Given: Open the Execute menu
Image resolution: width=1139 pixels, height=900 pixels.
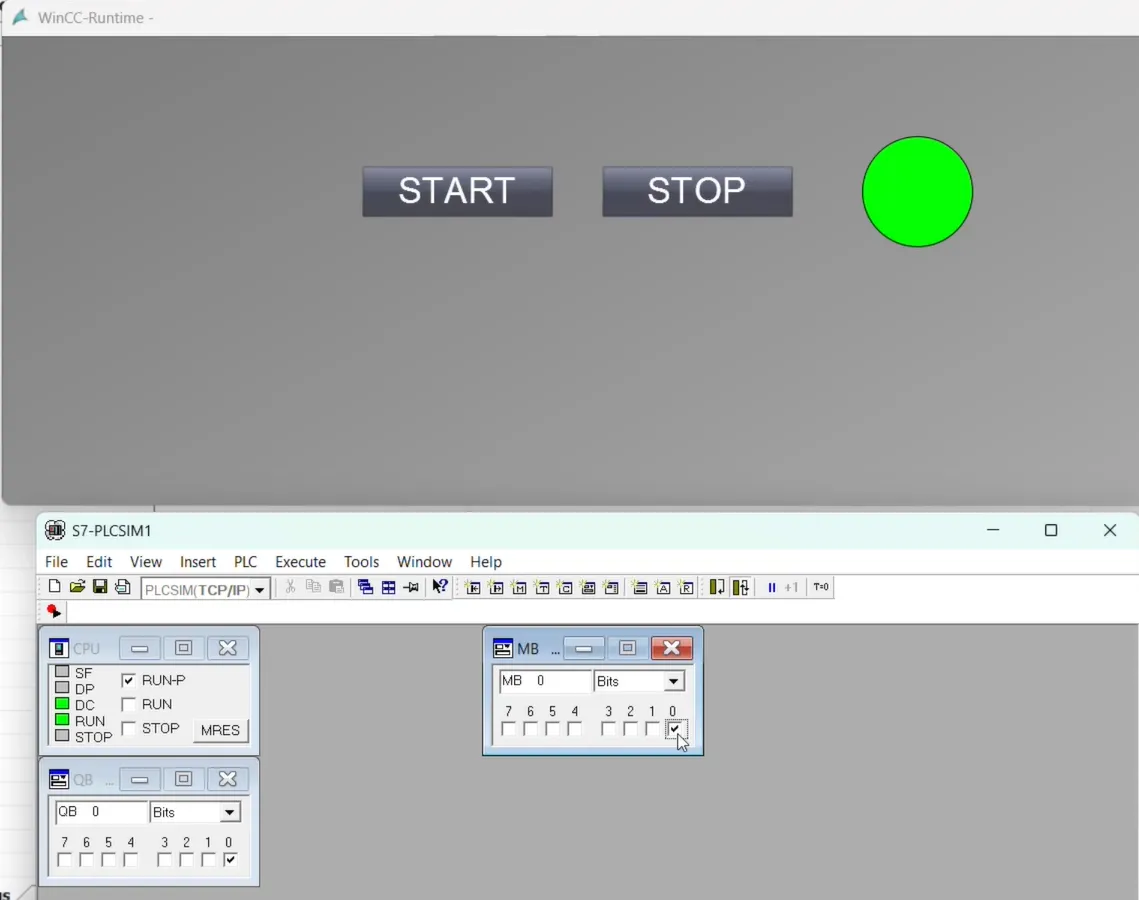Looking at the screenshot, I should (x=300, y=561).
